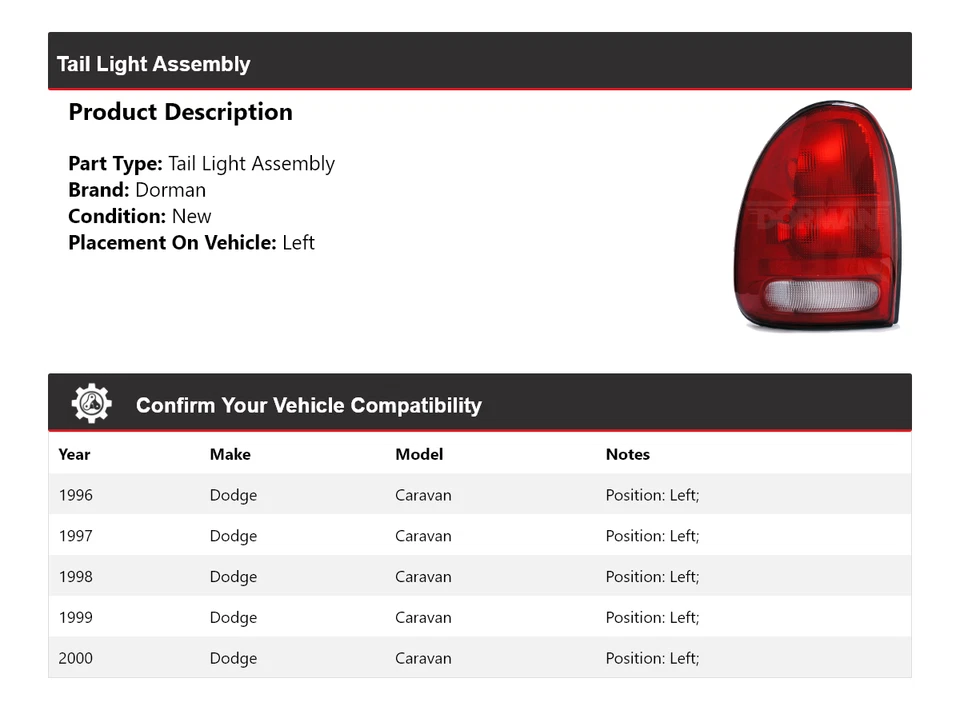
Task: Select the 1997 year cell
Action: pyautogui.click(x=76, y=536)
